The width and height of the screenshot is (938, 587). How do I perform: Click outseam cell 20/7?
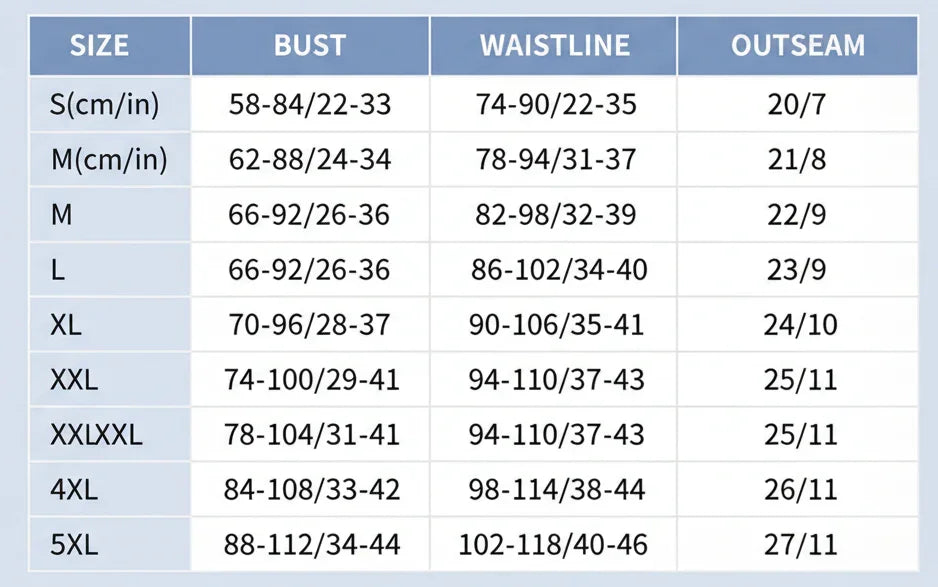pos(797,104)
